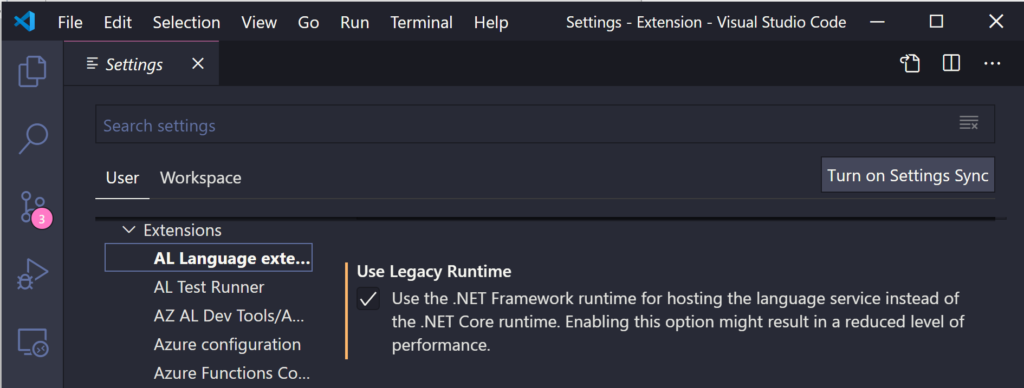Close the Settings editor tab
Viewport: 1024px width, 388px height.
point(197,63)
